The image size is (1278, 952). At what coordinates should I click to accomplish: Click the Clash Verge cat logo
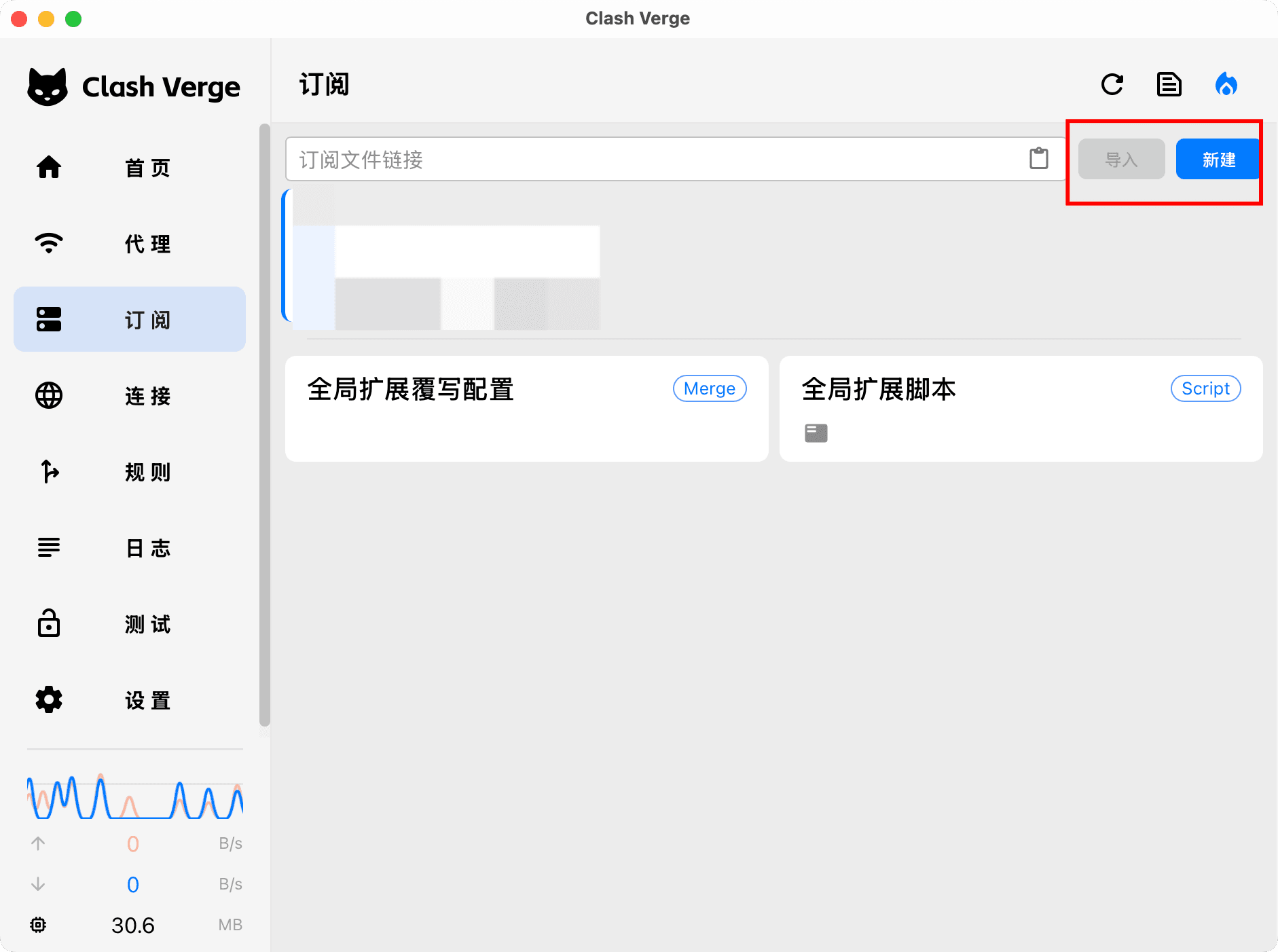(48, 87)
